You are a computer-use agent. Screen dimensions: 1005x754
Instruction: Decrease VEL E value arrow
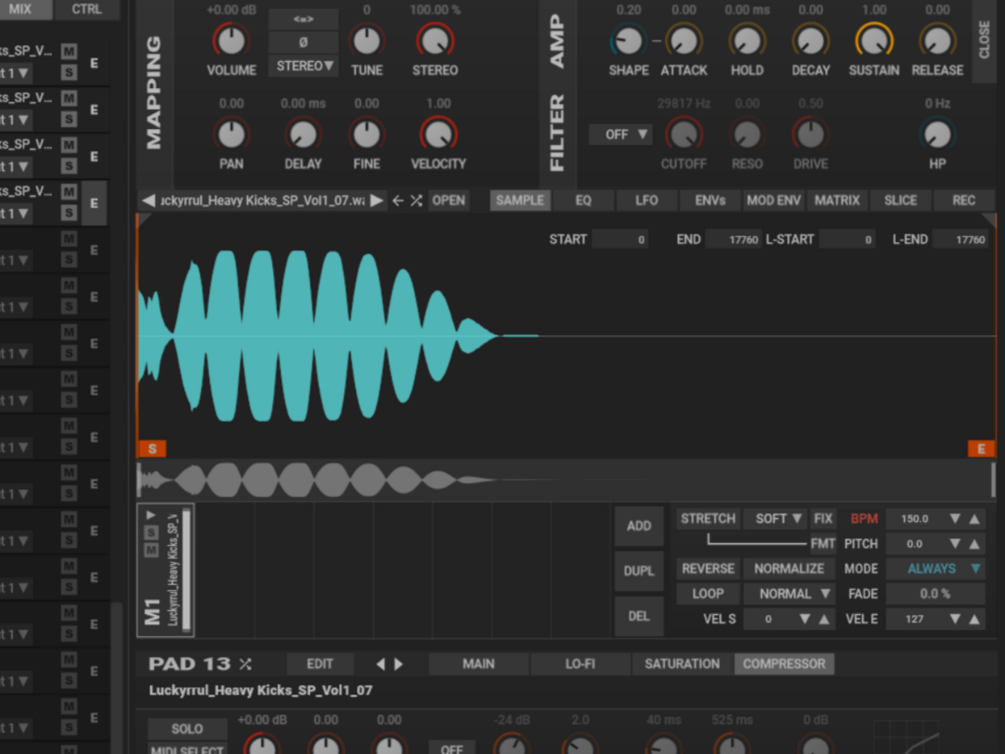955,619
